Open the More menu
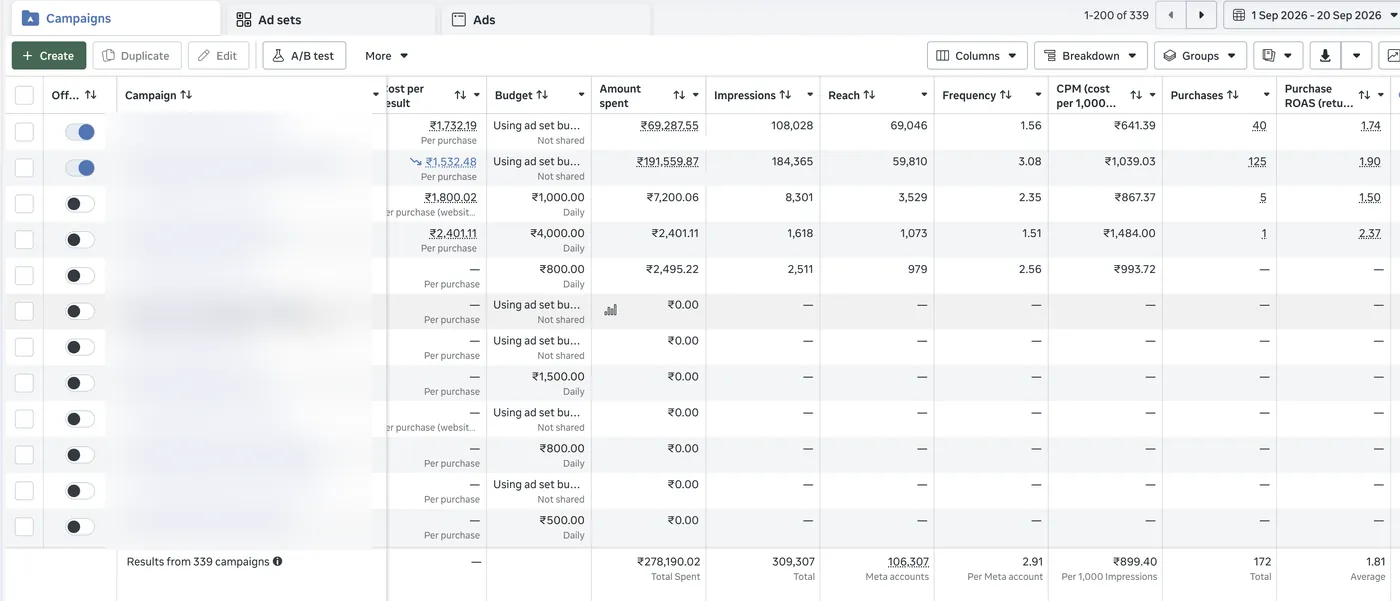The height and width of the screenshot is (601, 1400). tap(386, 56)
